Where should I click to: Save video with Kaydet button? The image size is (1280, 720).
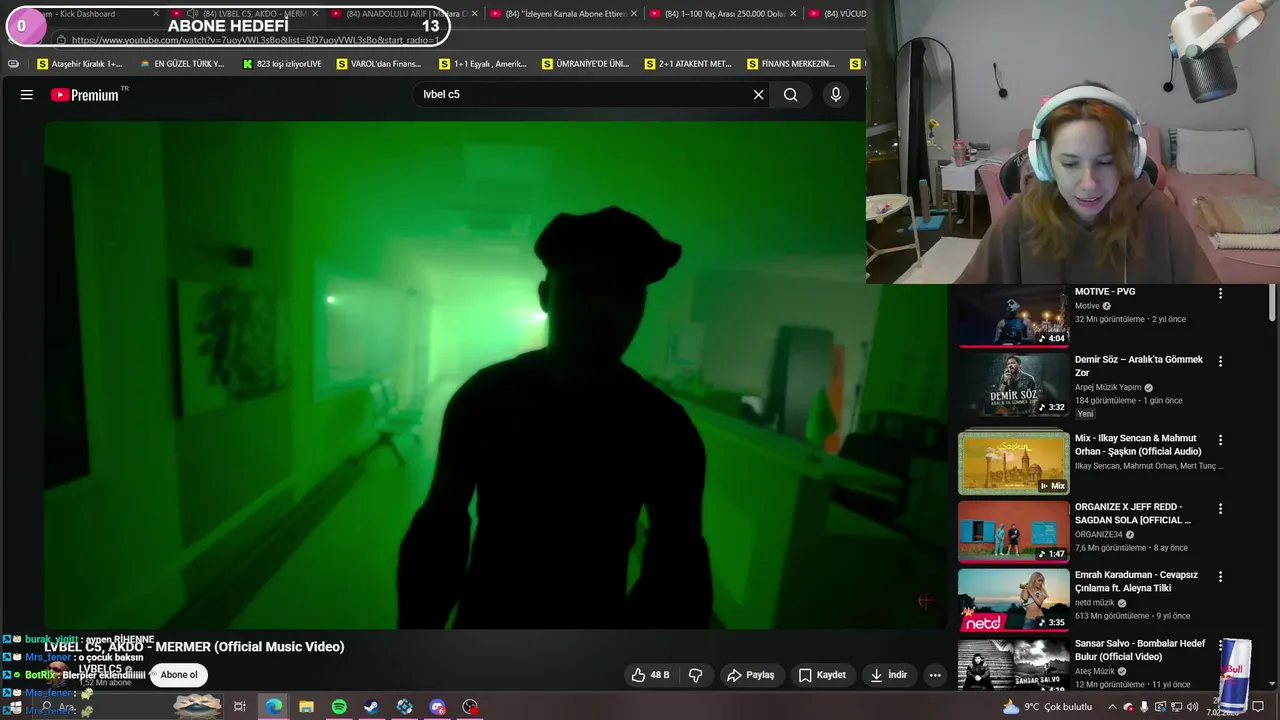(x=822, y=675)
